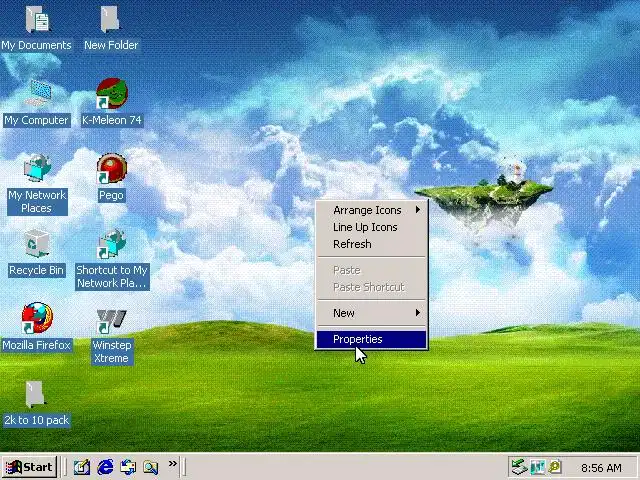The height and width of the screenshot is (480, 640).
Task: Launch Outlook Express from quick launch
Action: (128, 467)
